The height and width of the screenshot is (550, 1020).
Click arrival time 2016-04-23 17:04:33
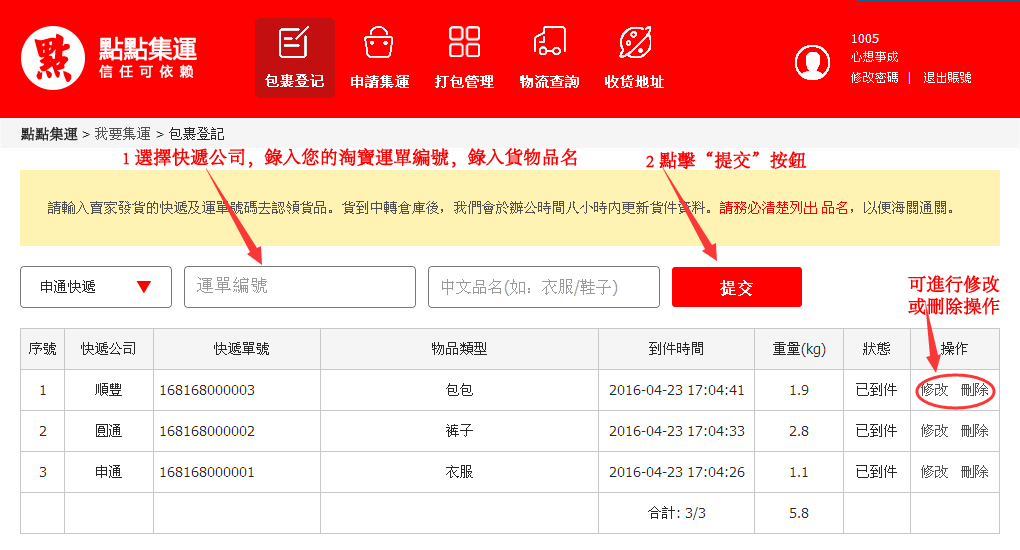pyautogui.click(x=677, y=431)
